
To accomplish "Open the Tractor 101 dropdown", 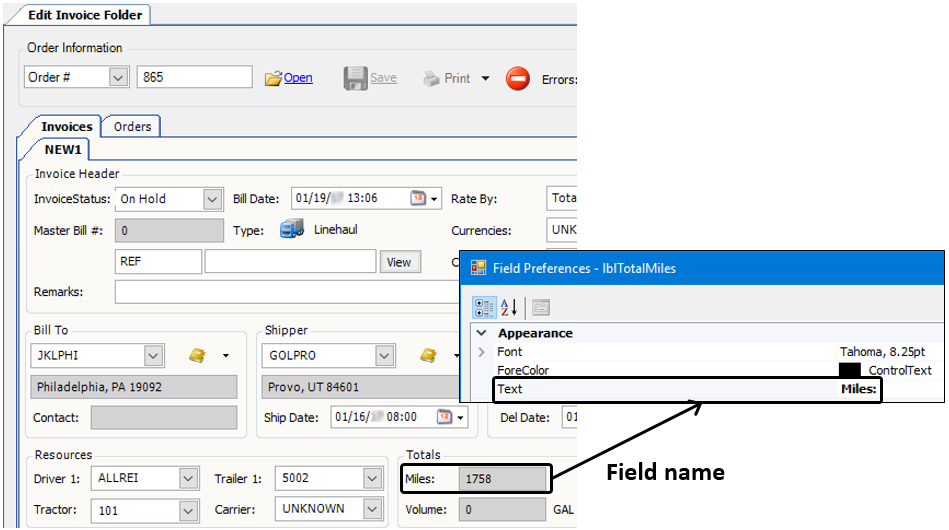I will pyautogui.click(x=188, y=511).
